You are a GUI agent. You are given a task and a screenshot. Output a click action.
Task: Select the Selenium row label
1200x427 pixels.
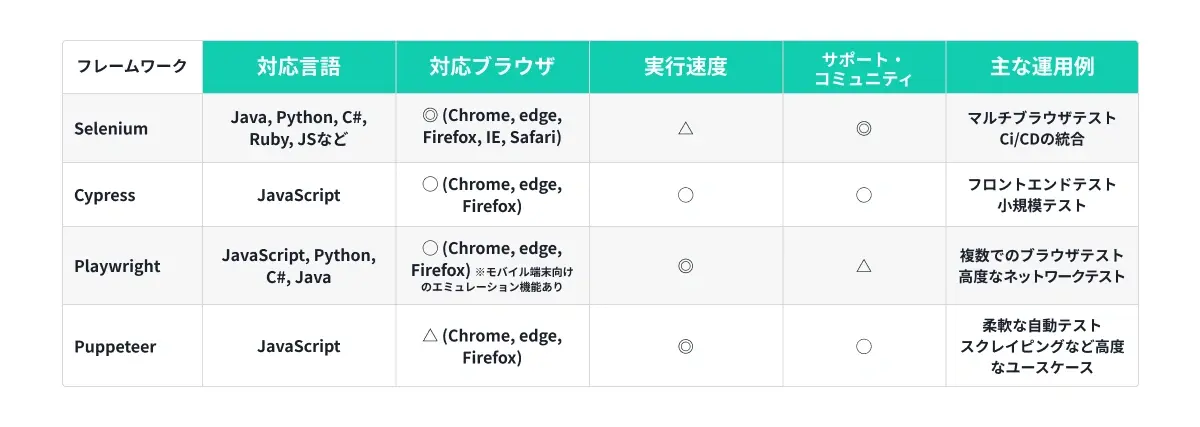111,128
